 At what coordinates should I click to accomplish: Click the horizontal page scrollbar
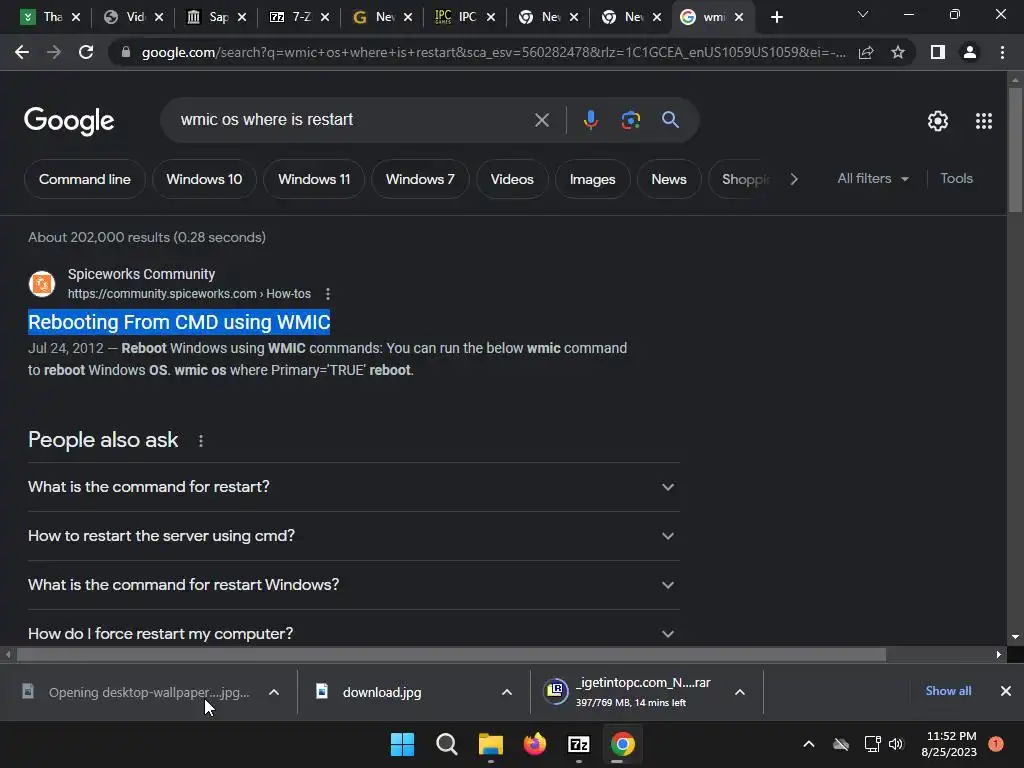451,654
